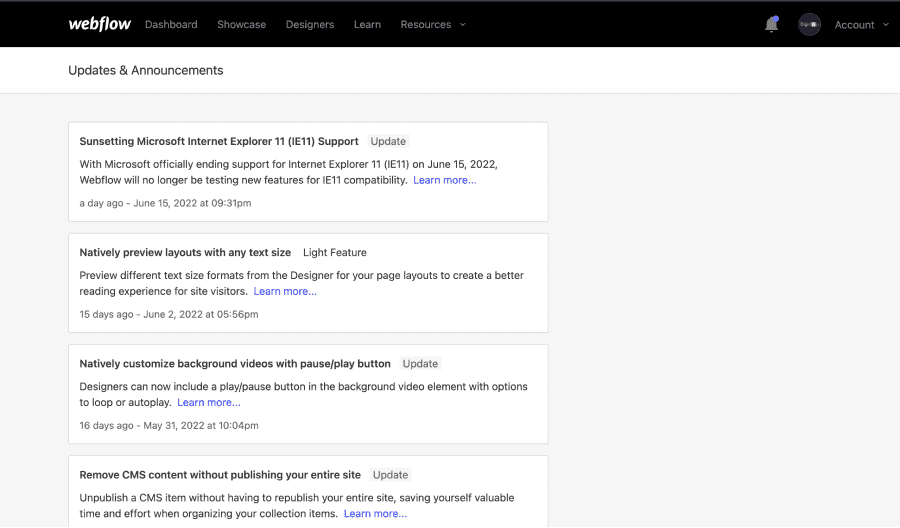
Task: Click Update tag next to IE11 Support
Action: click(388, 141)
